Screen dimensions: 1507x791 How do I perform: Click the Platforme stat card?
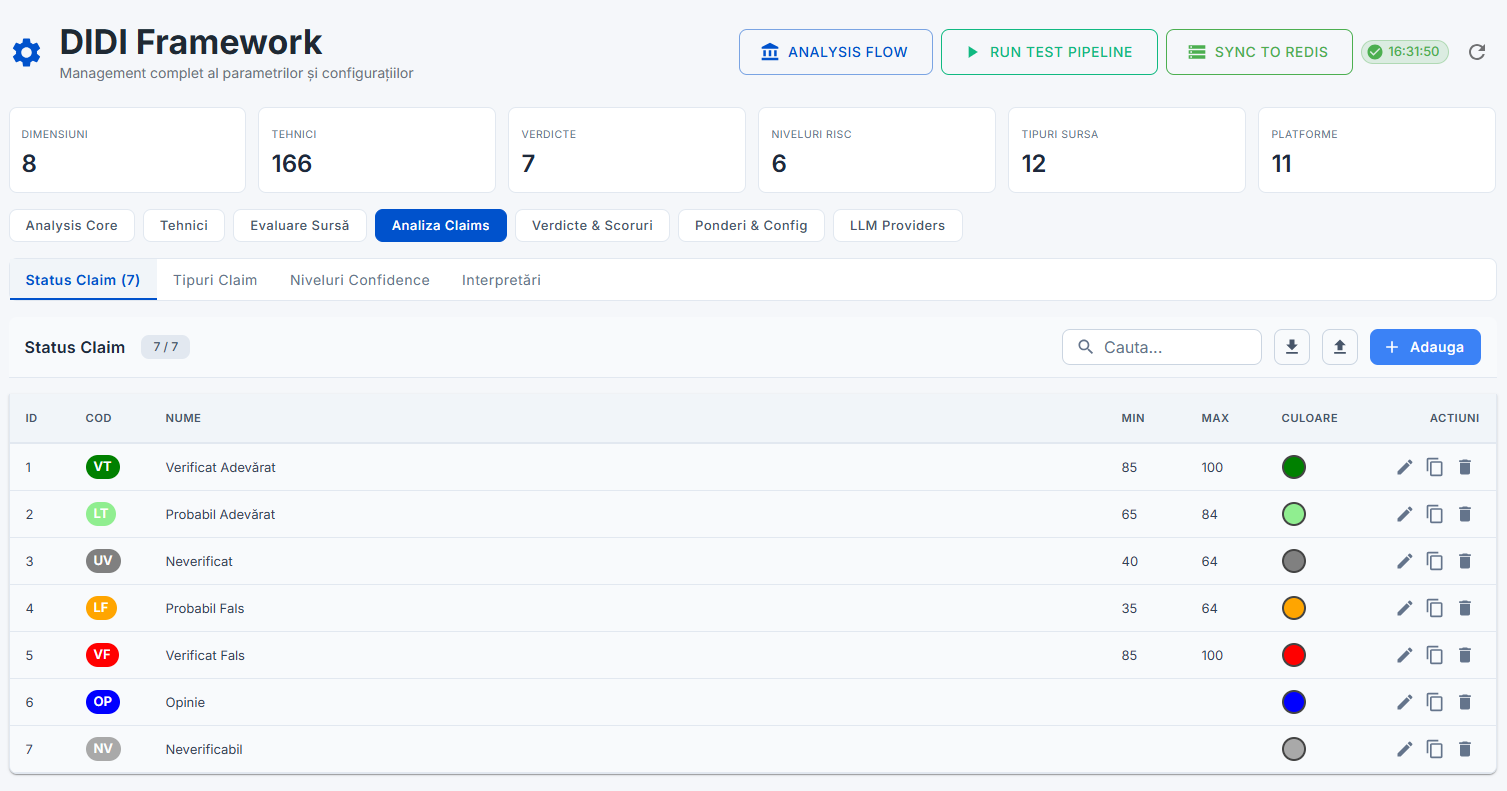[x=1377, y=150]
